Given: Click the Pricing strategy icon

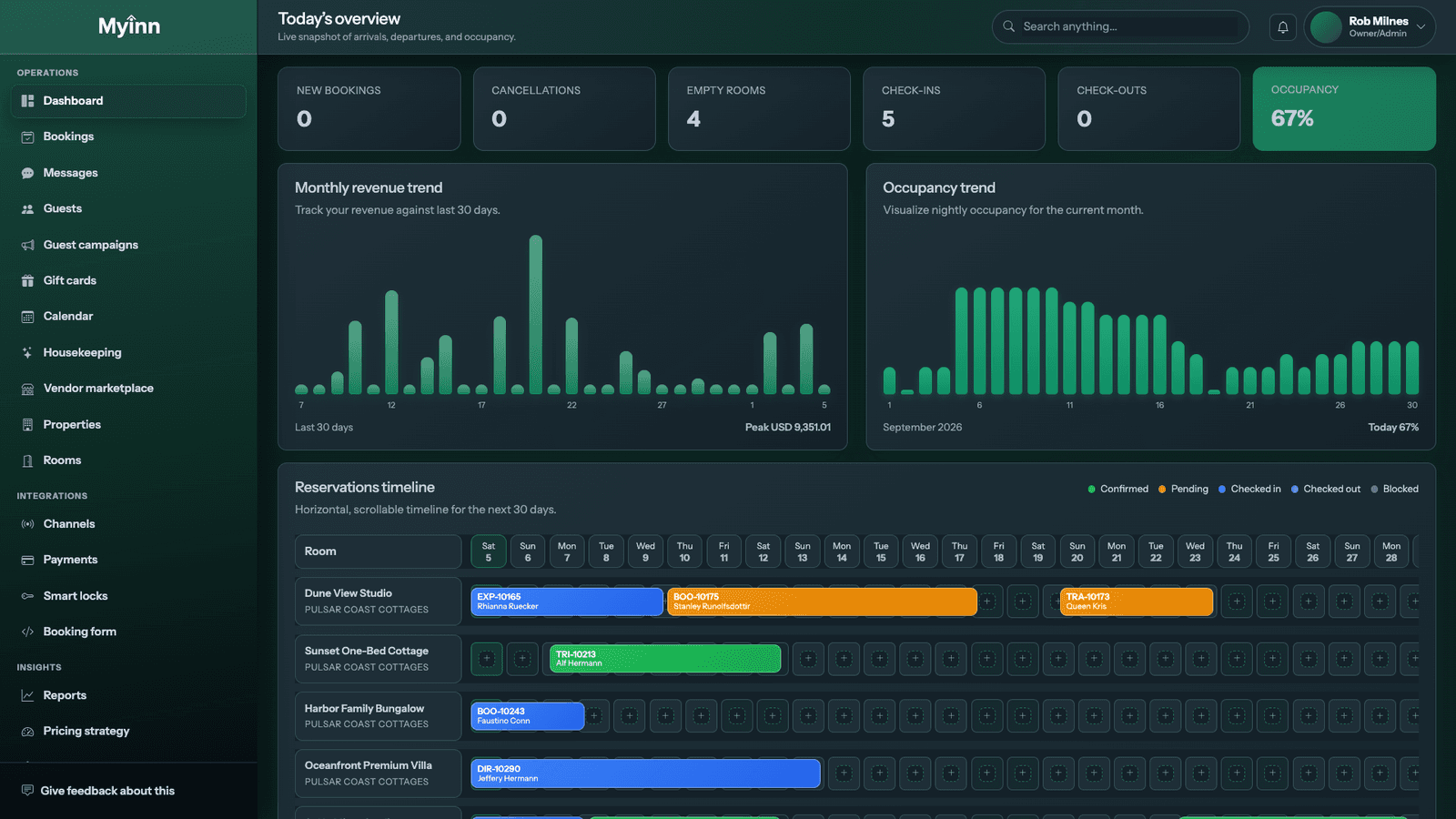Looking at the screenshot, I should 27,731.
